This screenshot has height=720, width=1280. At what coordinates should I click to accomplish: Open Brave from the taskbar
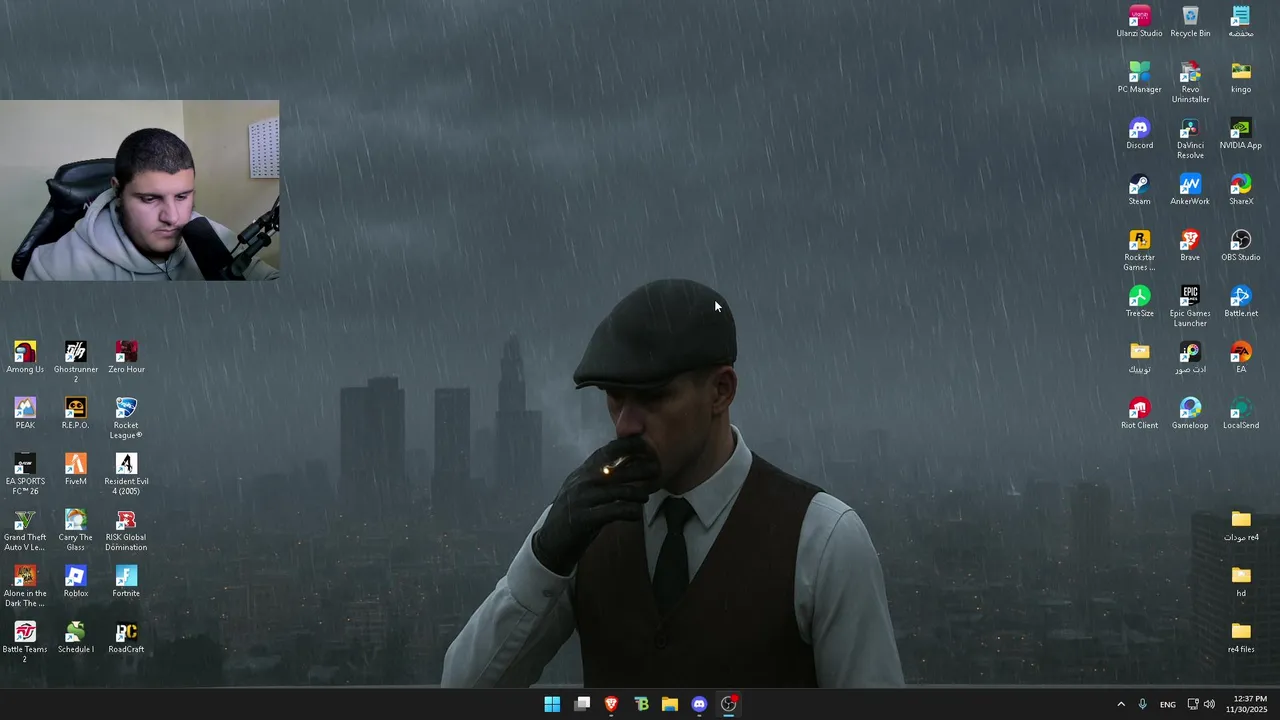(611, 704)
